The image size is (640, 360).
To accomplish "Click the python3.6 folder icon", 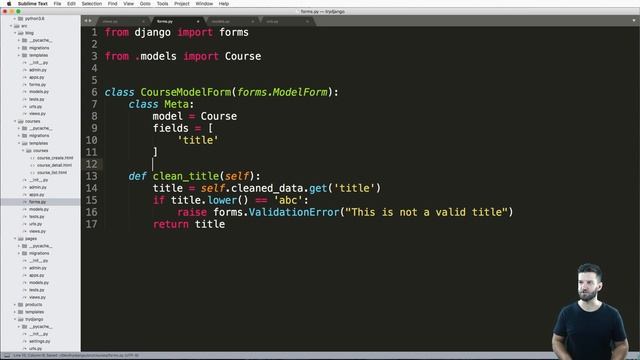I will 21,18.
